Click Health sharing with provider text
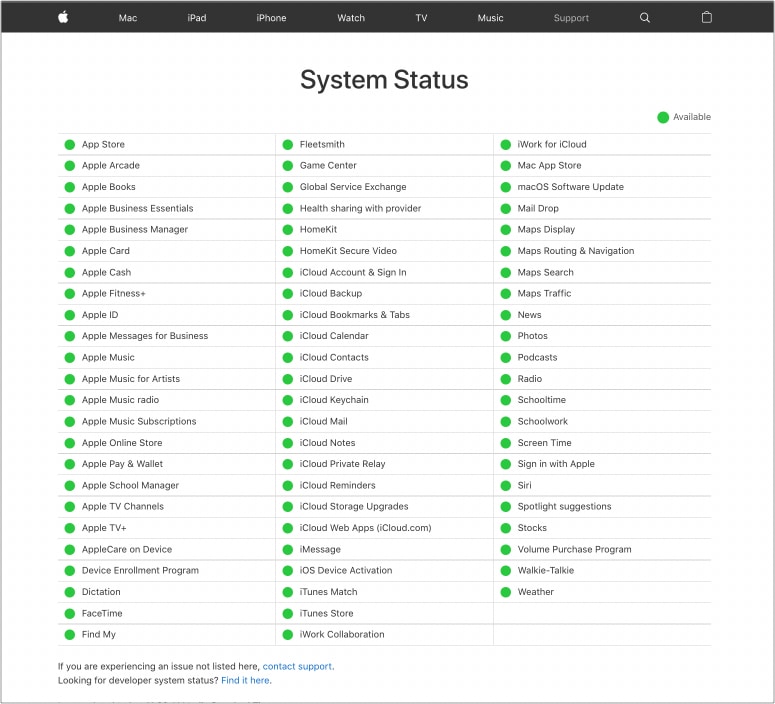Image resolution: width=775 pixels, height=704 pixels. (x=360, y=208)
